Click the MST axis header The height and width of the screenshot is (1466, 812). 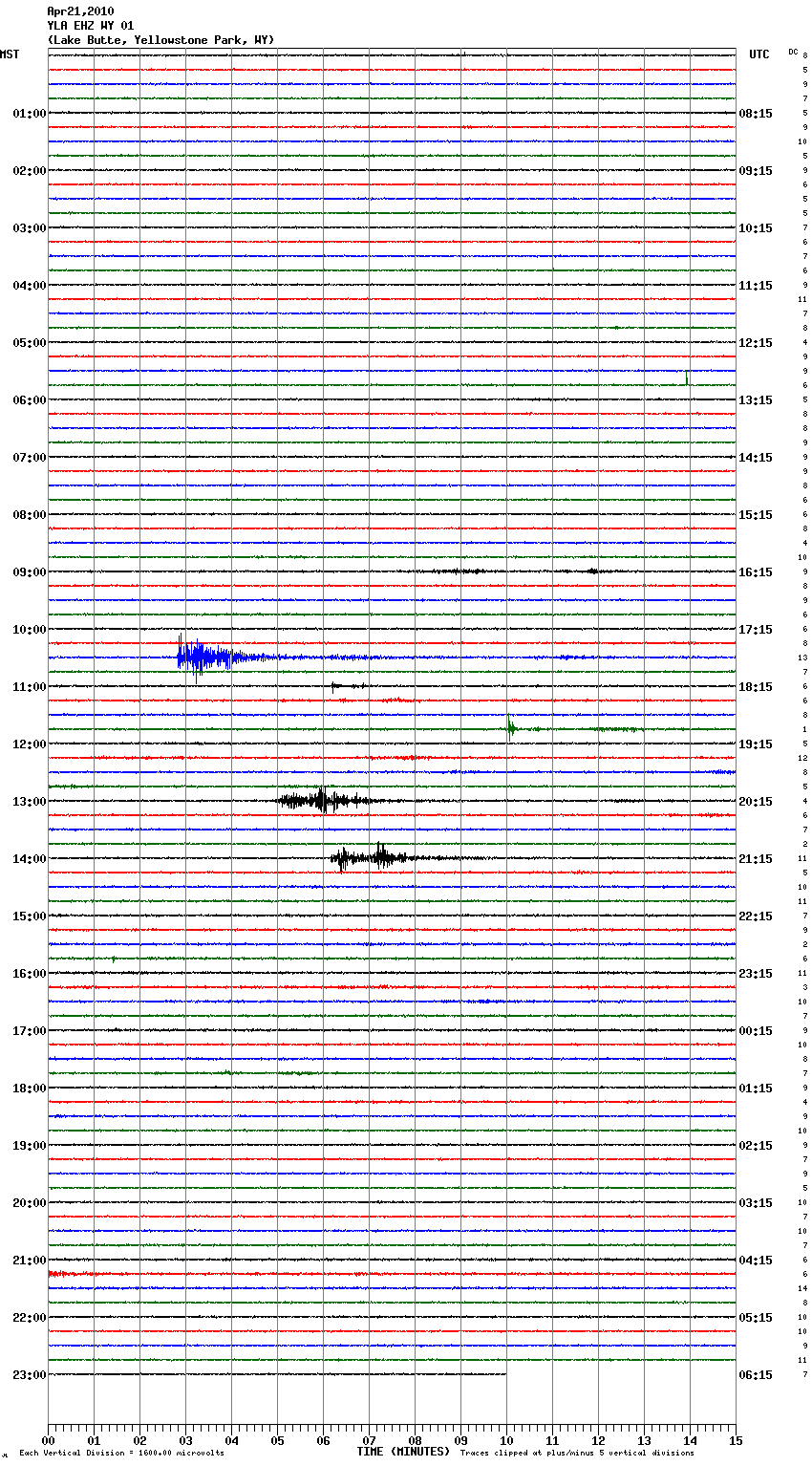coord(10,54)
